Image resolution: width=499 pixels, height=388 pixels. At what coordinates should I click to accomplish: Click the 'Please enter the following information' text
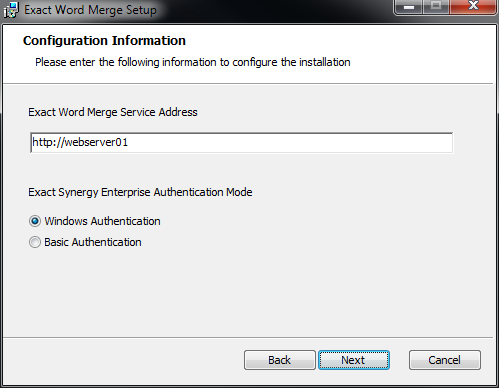click(193, 62)
